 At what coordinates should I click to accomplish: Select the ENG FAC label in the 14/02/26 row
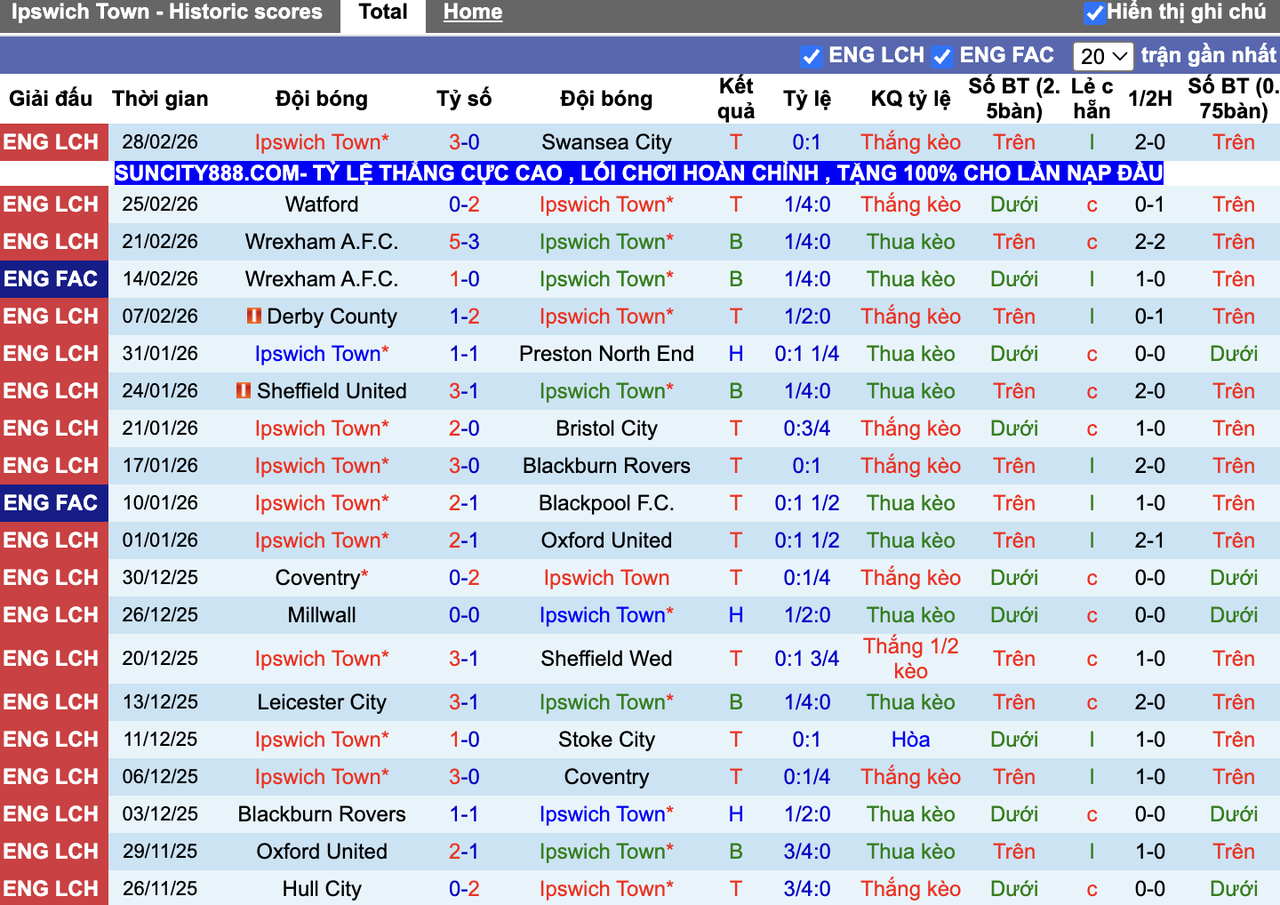[54, 279]
